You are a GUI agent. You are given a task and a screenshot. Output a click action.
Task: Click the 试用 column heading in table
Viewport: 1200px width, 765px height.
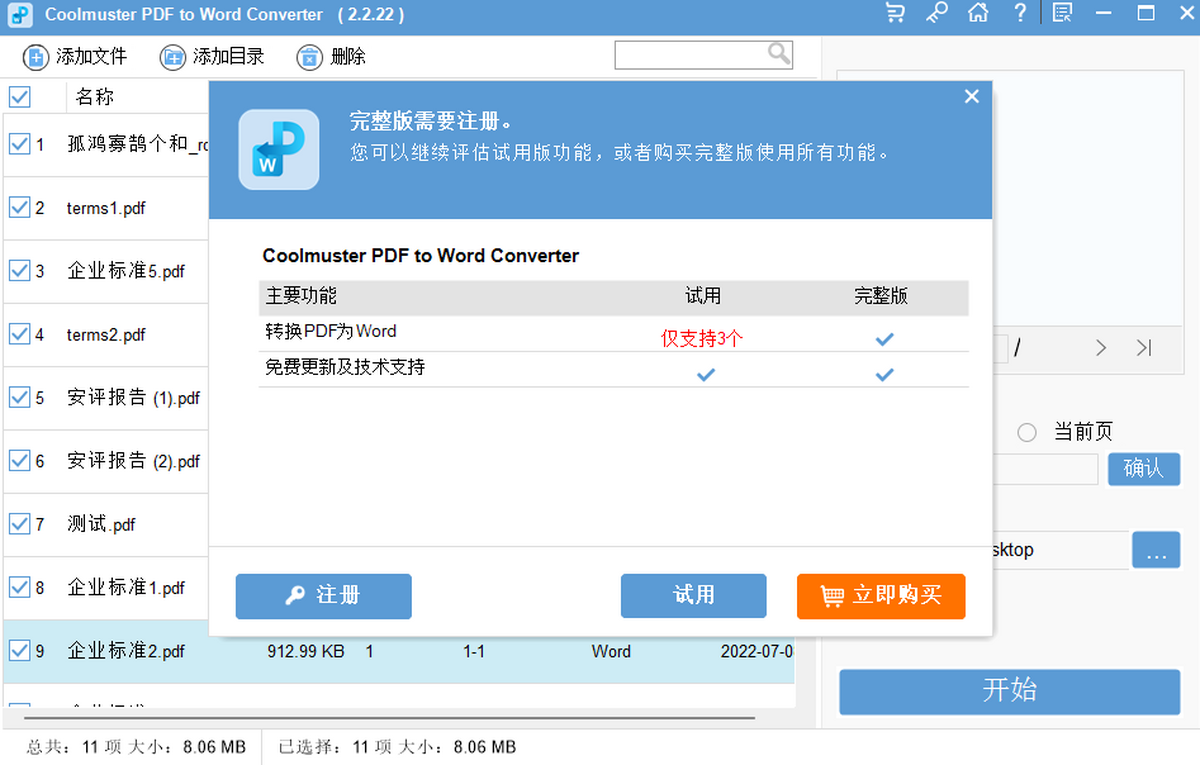[703, 296]
